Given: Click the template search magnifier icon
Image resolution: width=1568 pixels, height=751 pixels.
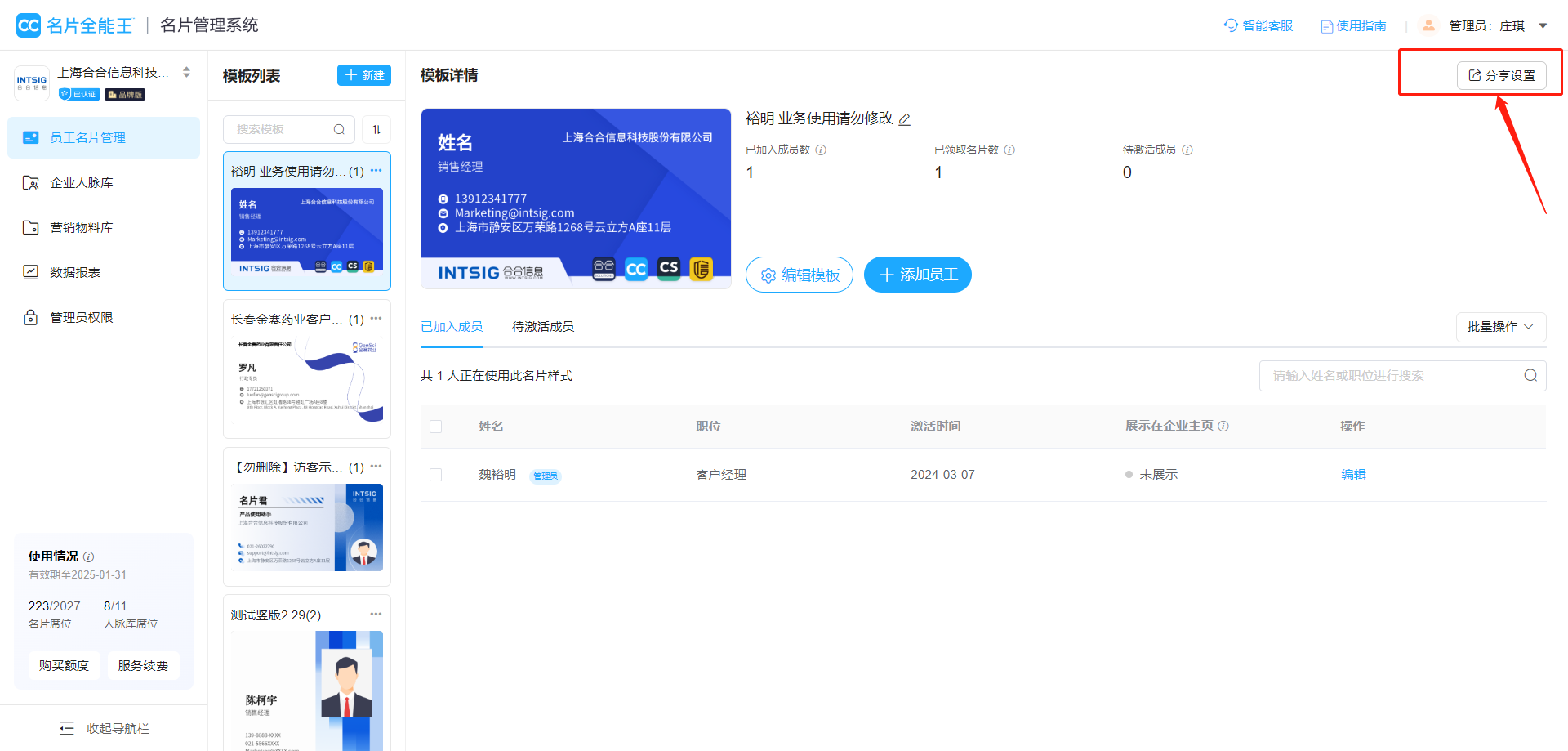Looking at the screenshot, I should pos(339,129).
